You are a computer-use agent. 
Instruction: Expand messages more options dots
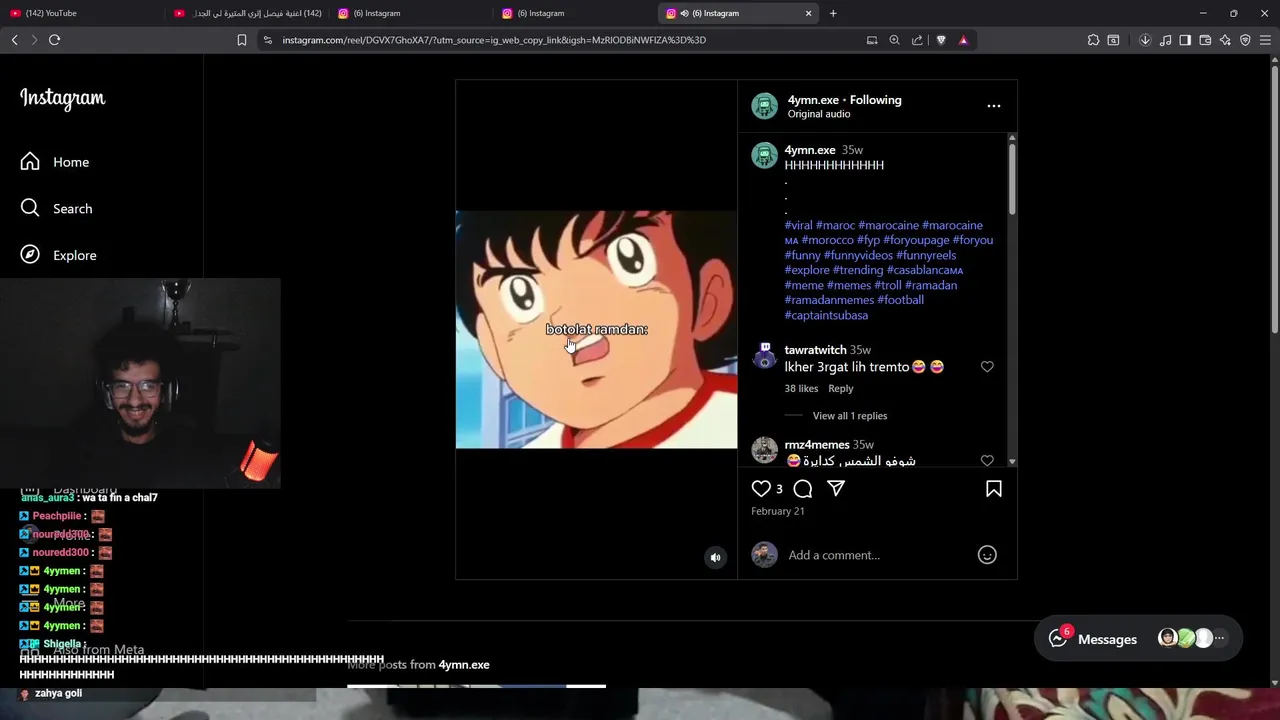coord(1219,638)
